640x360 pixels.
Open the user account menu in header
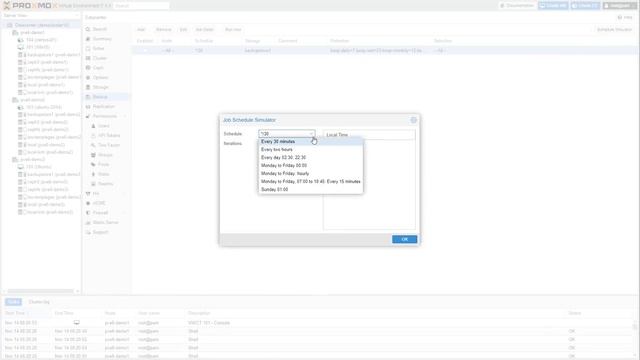pos(620,6)
